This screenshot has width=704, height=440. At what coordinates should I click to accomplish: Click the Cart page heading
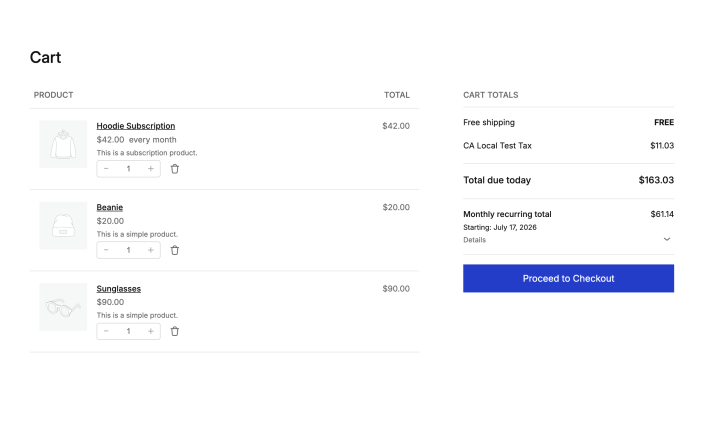pyautogui.click(x=45, y=57)
